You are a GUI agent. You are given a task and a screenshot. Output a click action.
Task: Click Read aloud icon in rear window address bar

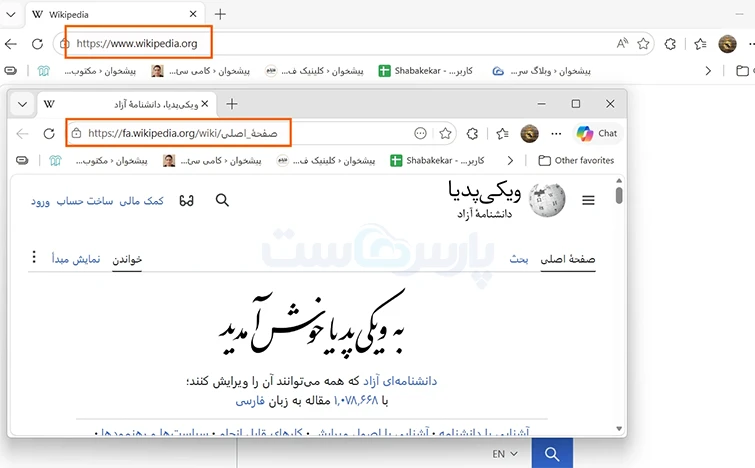coord(622,44)
